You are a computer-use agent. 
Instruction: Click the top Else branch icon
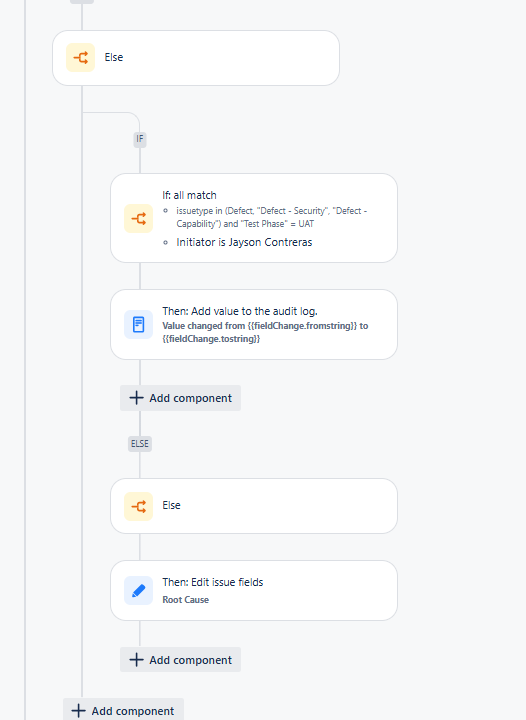pyautogui.click(x=80, y=57)
